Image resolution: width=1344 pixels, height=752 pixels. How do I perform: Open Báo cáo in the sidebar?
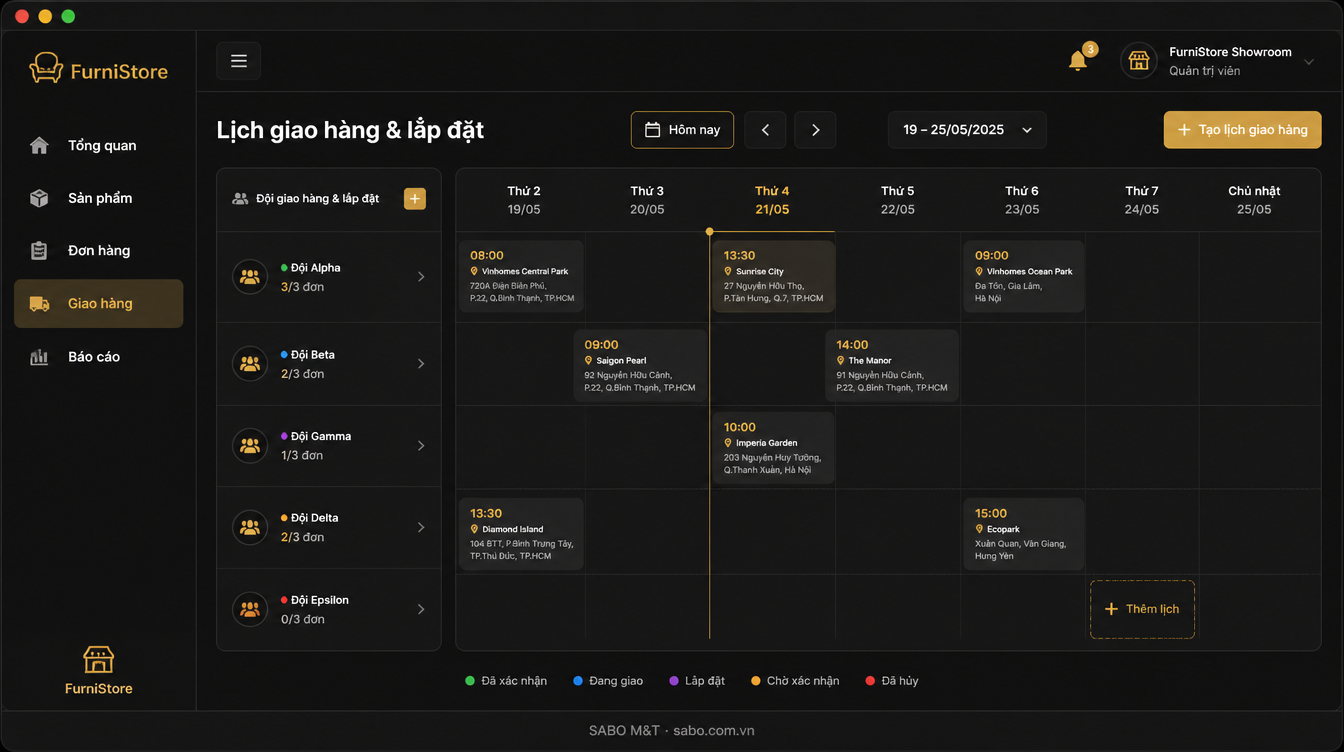98,357
